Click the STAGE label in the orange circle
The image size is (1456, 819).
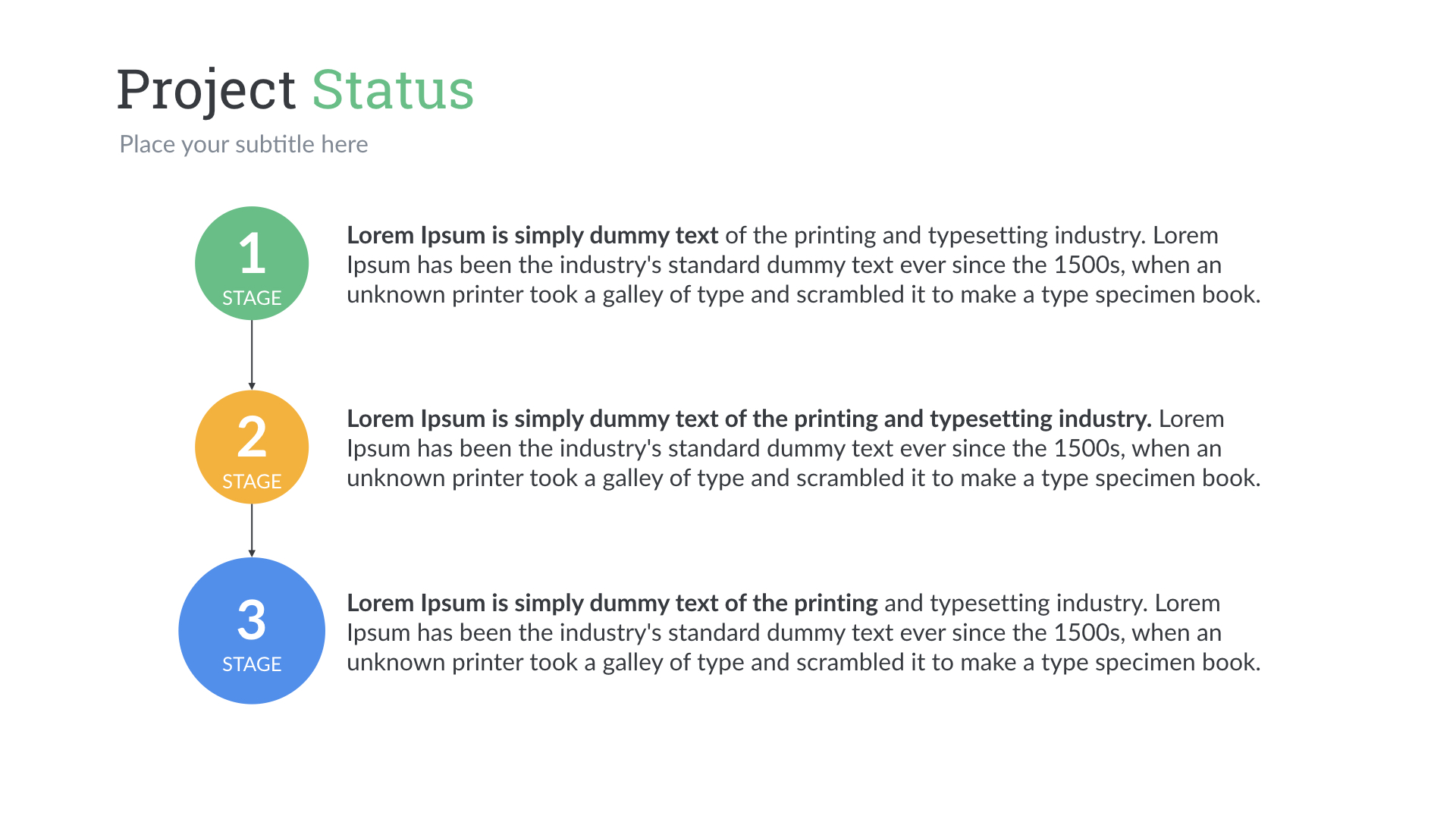(x=252, y=482)
